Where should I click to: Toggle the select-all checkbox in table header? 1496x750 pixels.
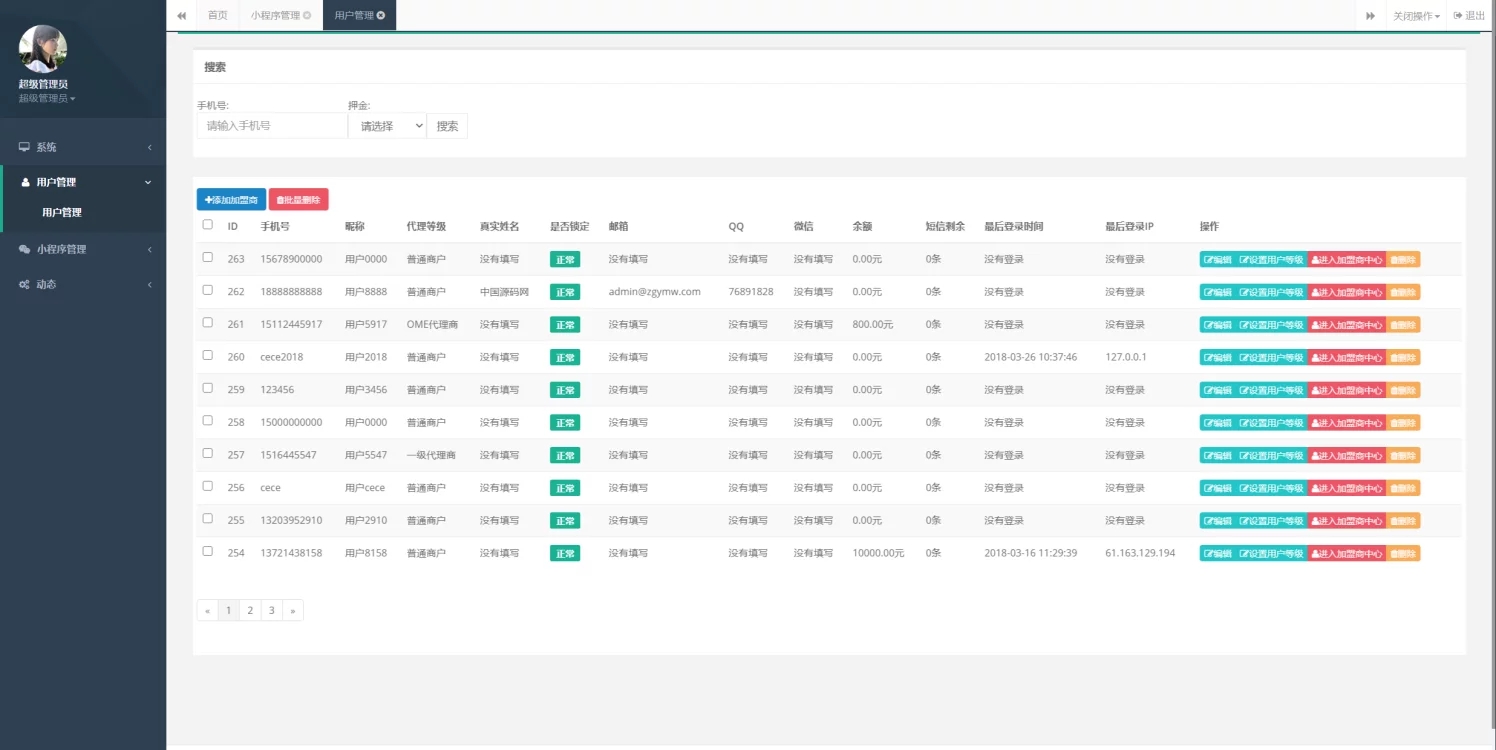click(x=208, y=225)
